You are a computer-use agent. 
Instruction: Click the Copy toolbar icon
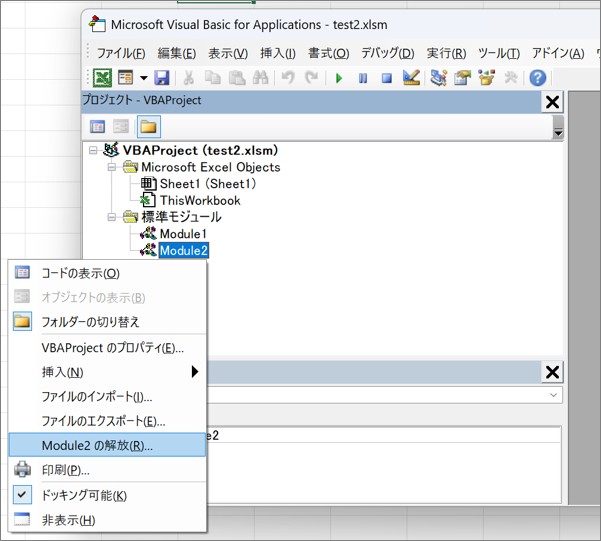tap(212, 78)
